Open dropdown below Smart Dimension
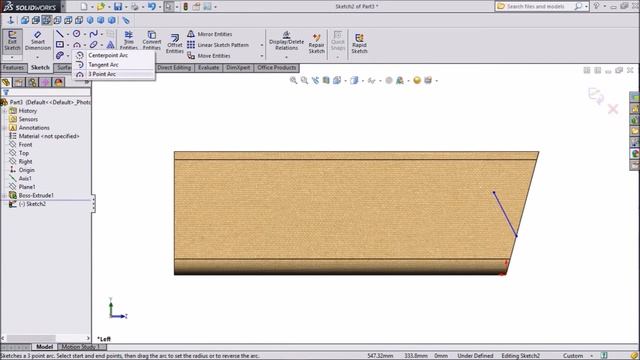 click(x=38, y=57)
